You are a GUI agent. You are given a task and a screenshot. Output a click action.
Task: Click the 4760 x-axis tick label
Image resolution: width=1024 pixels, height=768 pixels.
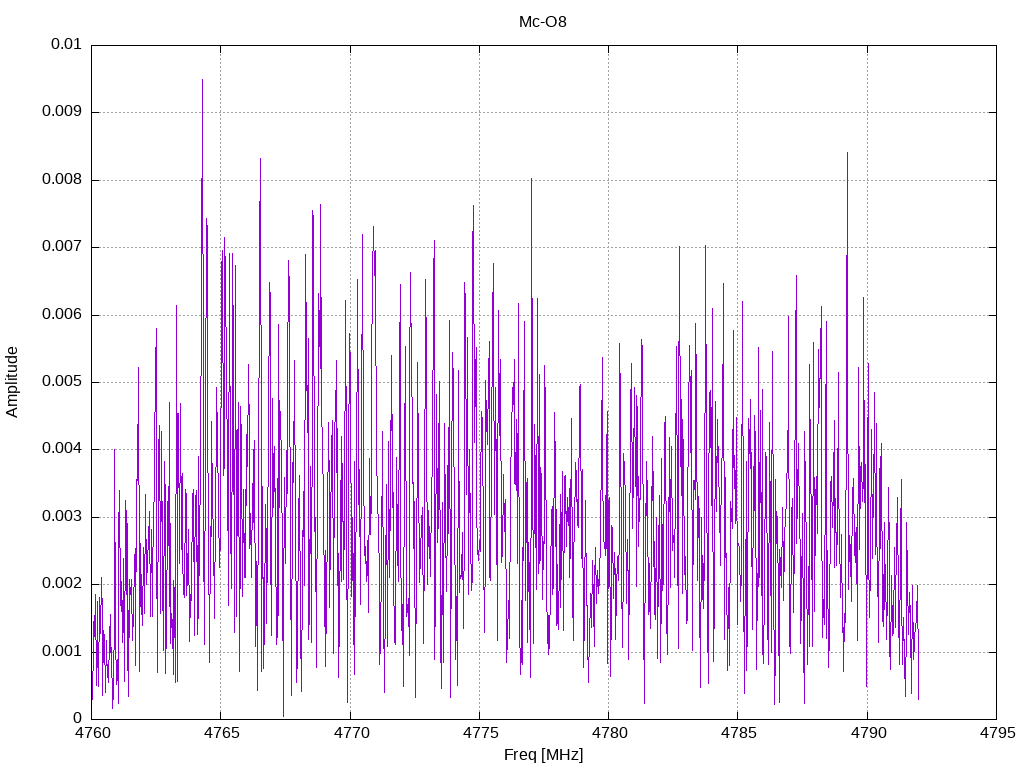tap(92, 733)
